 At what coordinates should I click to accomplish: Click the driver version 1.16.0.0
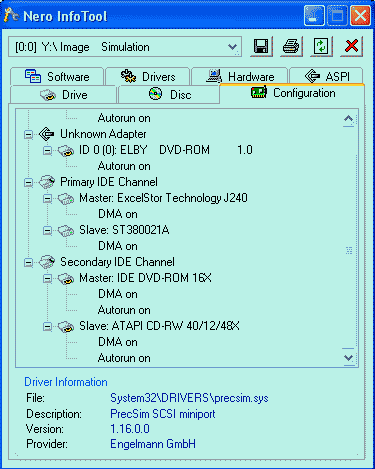(x=130, y=429)
